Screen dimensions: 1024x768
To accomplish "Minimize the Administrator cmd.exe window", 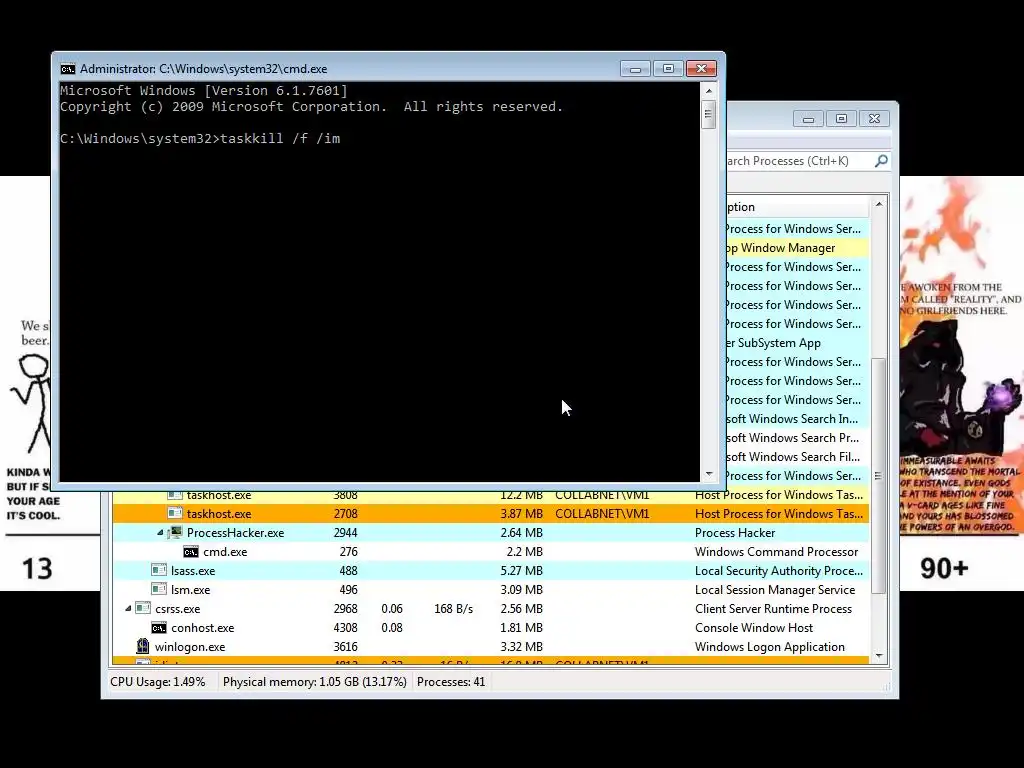I will [x=635, y=69].
